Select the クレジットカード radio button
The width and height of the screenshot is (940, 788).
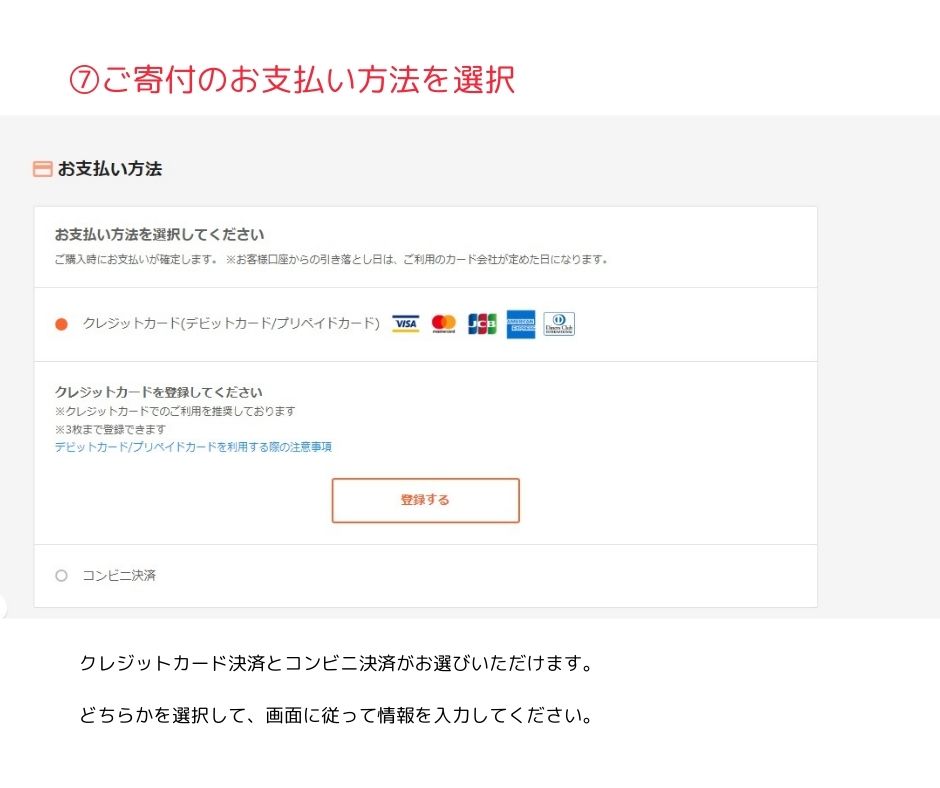pos(61,324)
